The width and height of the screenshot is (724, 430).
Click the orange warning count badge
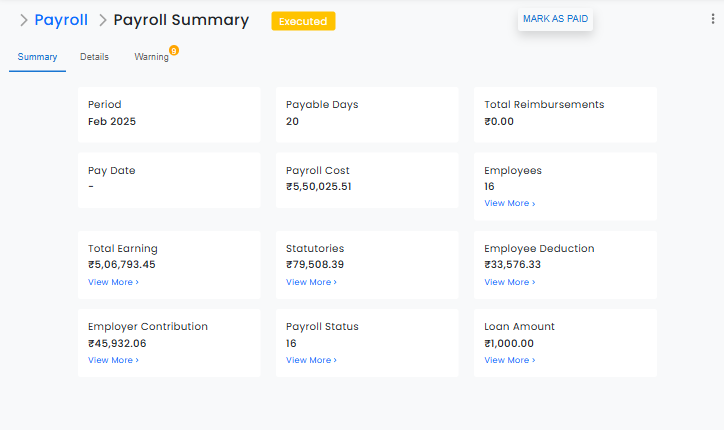pyautogui.click(x=174, y=50)
